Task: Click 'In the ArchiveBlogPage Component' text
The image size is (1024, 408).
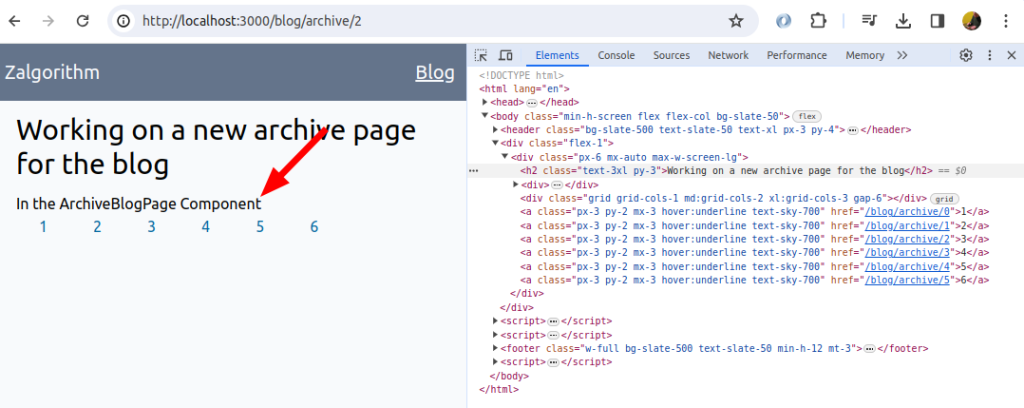Action: 138,204
